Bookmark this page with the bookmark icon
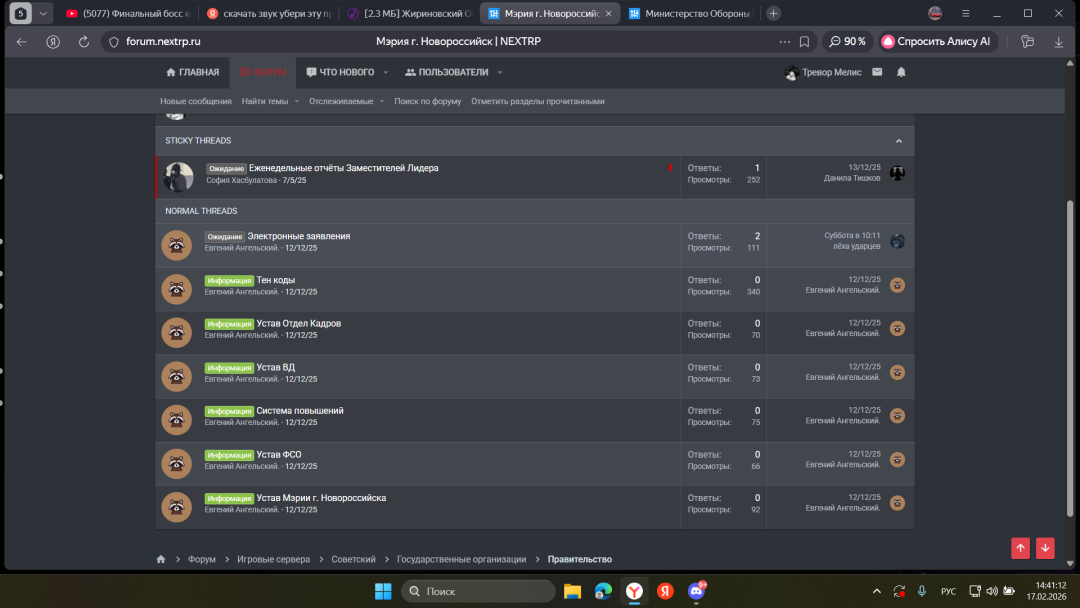This screenshot has width=1080, height=608. (x=805, y=42)
